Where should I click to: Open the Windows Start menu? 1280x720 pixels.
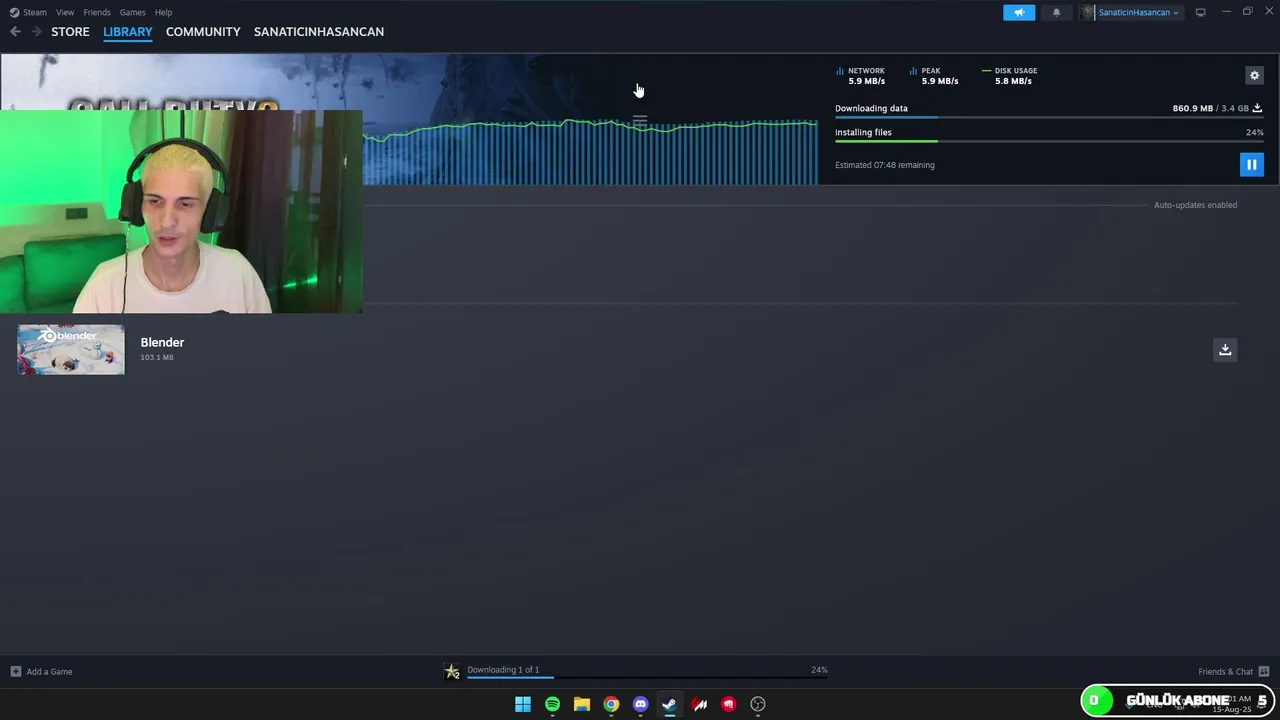pyautogui.click(x=523, y=704)
